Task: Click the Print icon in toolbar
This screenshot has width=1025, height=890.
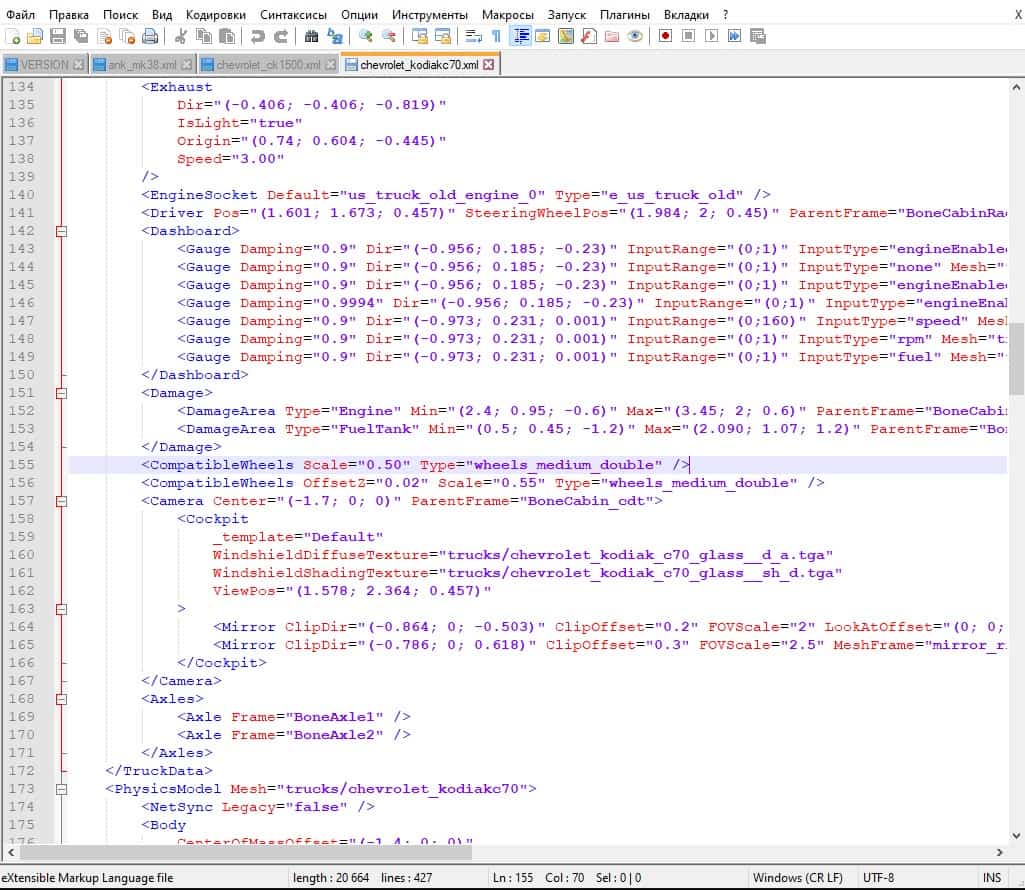Action: [150, 37]
